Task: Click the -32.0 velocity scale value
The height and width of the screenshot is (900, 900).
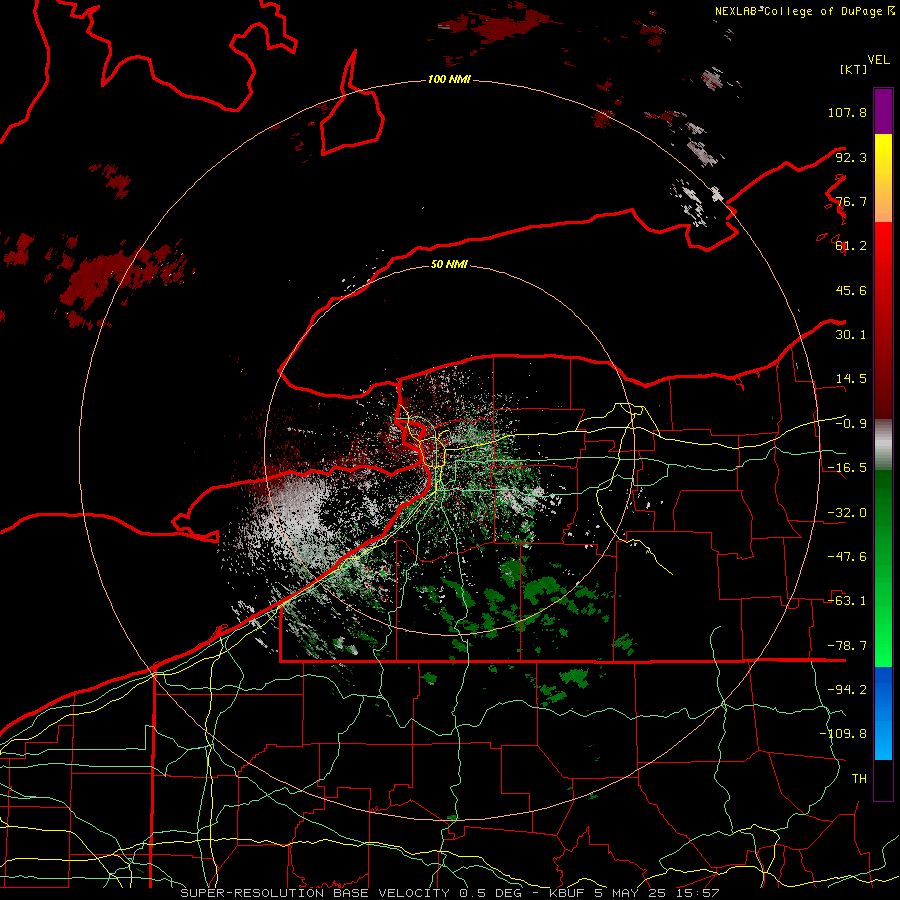Action: tap(847, 513)
